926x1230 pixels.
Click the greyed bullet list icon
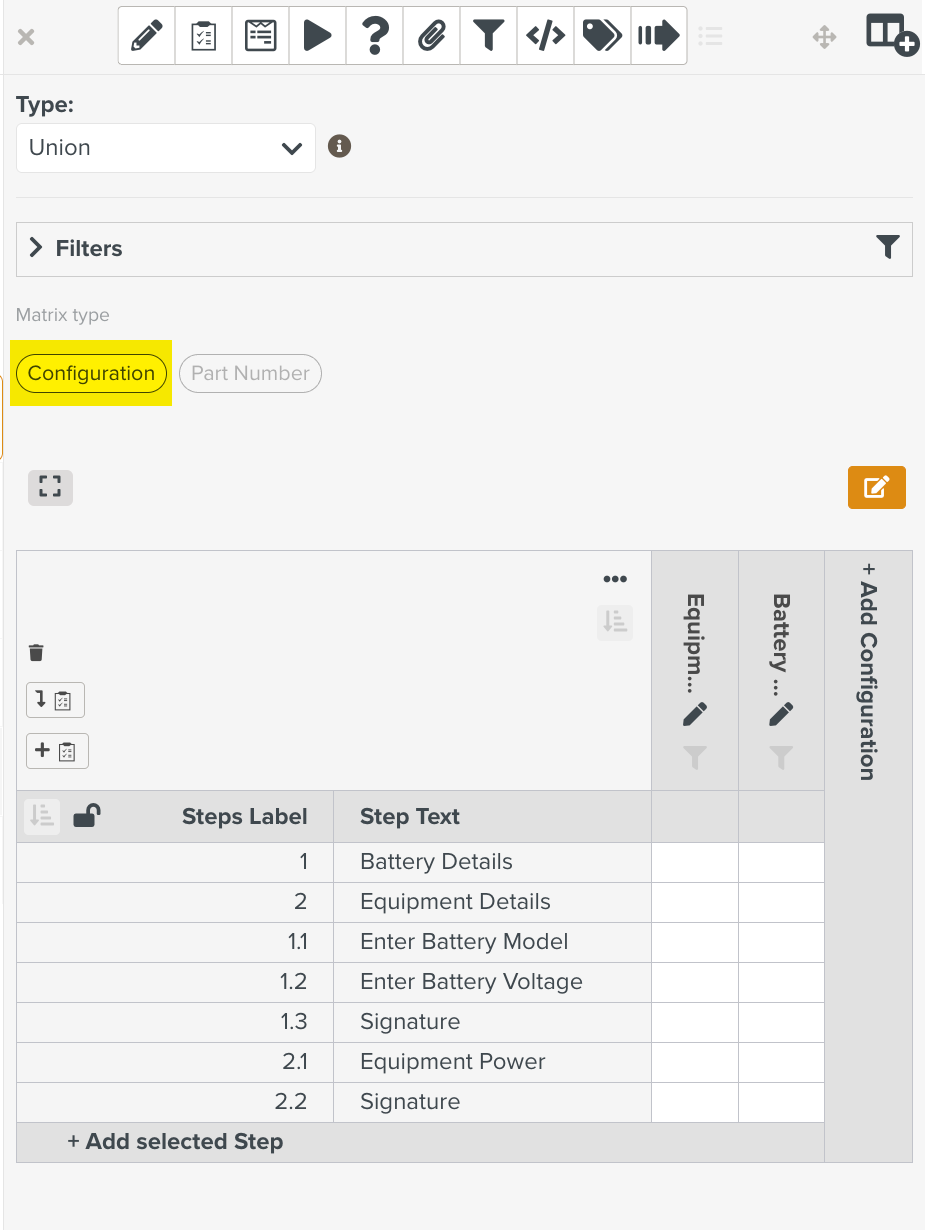711,37
